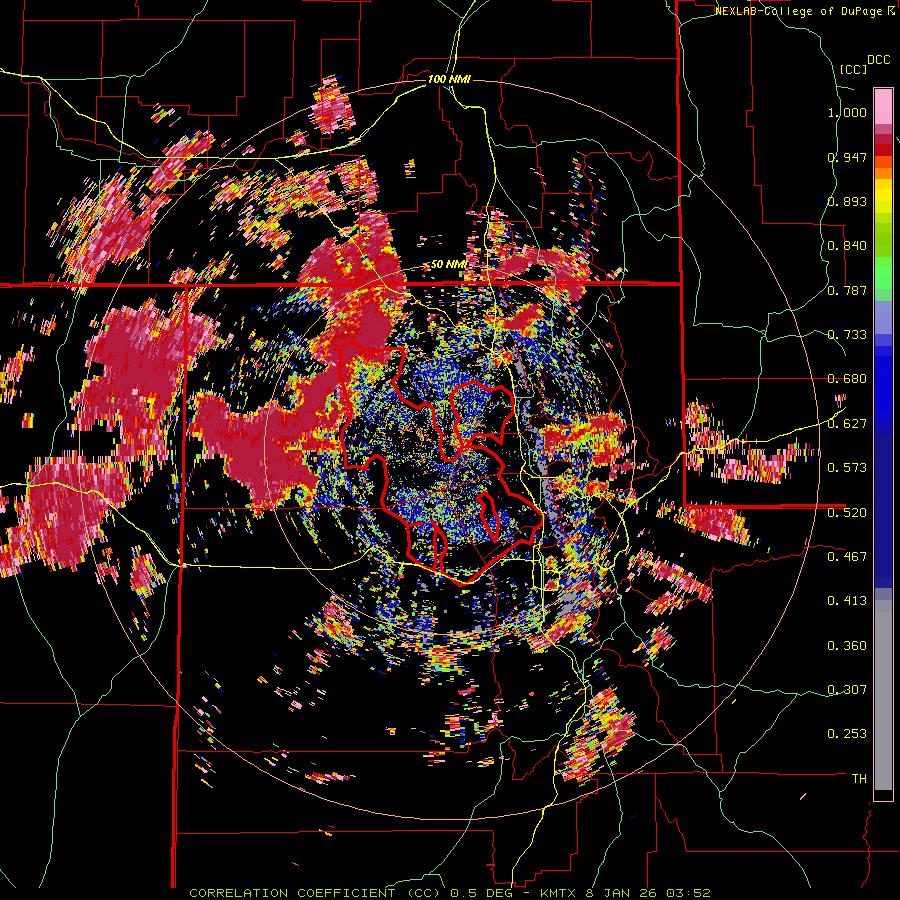Click the 0.787 scale value

(847, 290)
